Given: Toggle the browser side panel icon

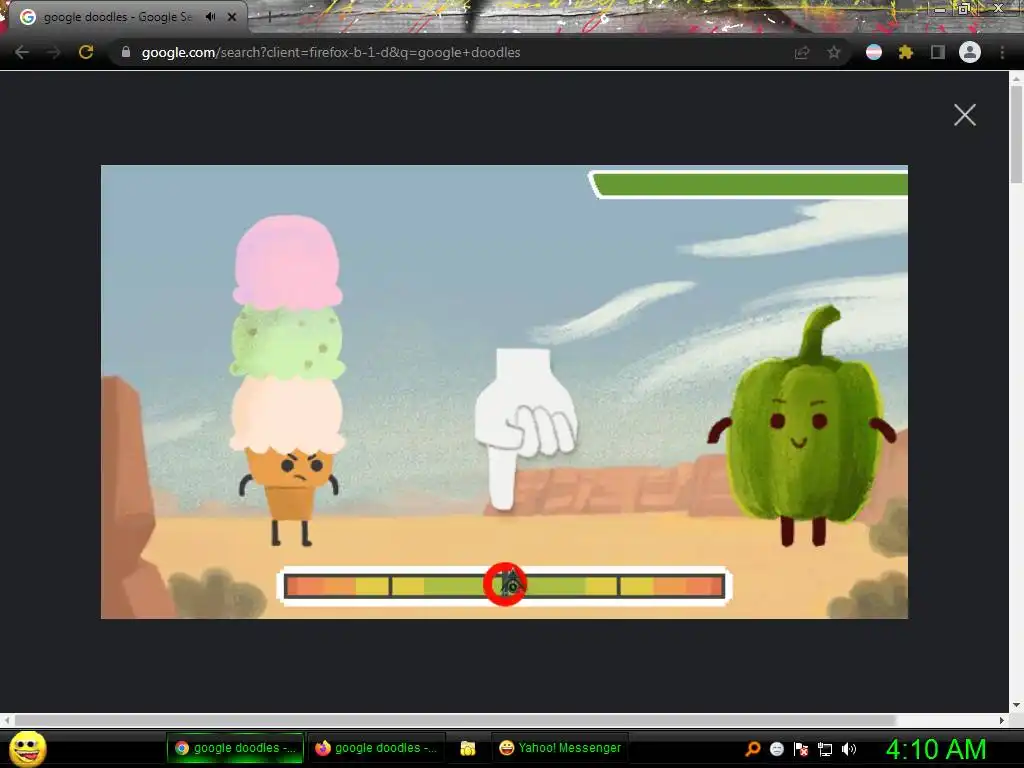Looking at the screenshot, I should point(938,52).
